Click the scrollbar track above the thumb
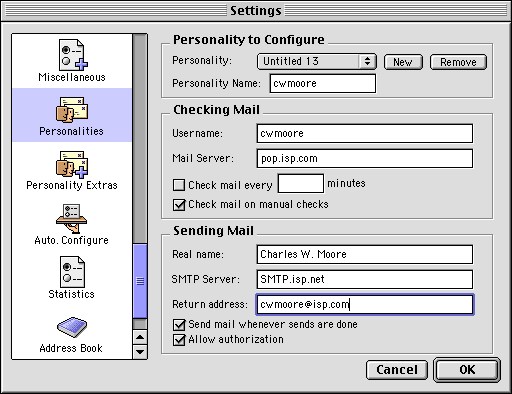 (x=140, y=139)
